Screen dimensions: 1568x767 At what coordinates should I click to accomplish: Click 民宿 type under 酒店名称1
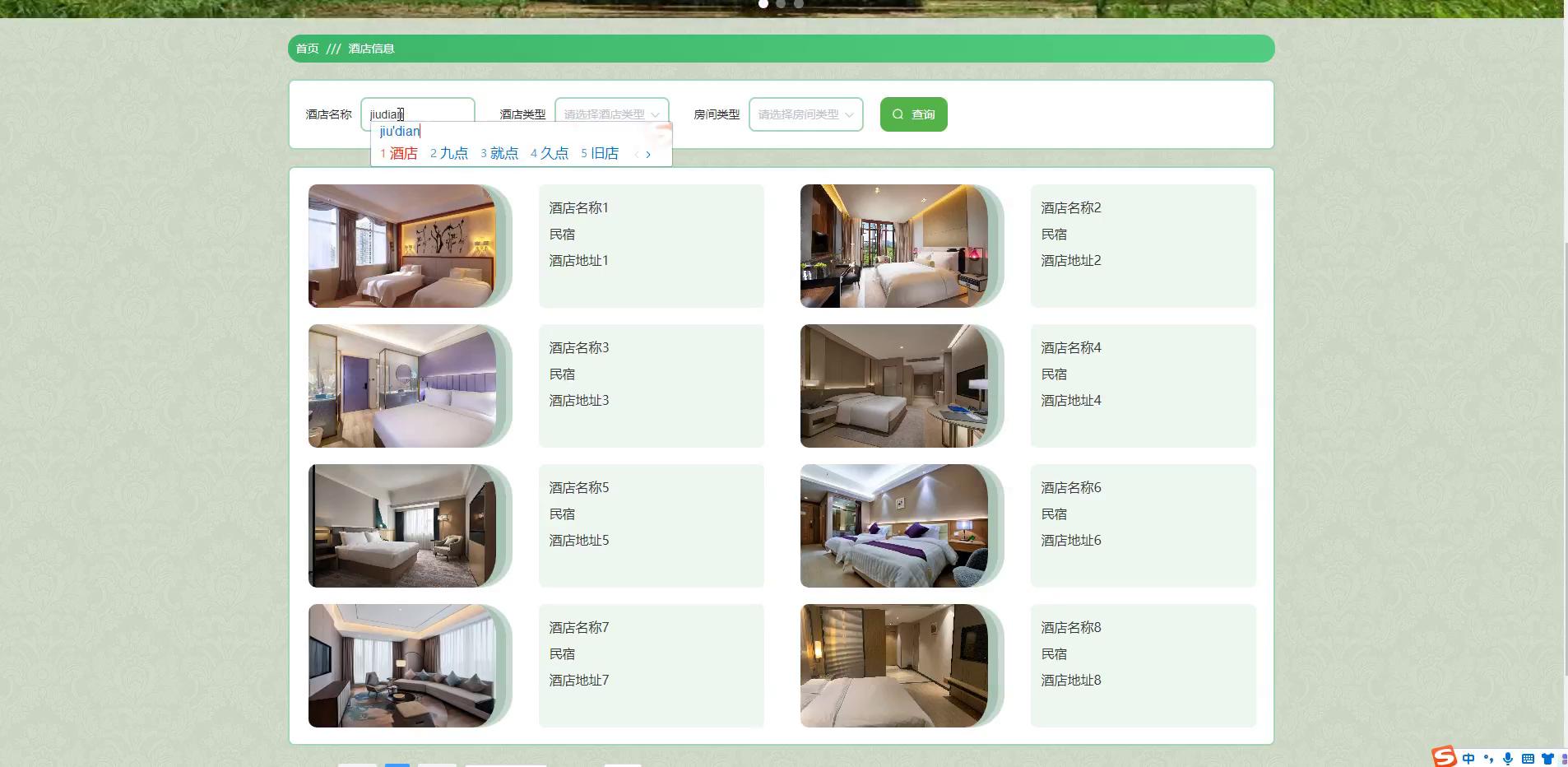[562, 235]
